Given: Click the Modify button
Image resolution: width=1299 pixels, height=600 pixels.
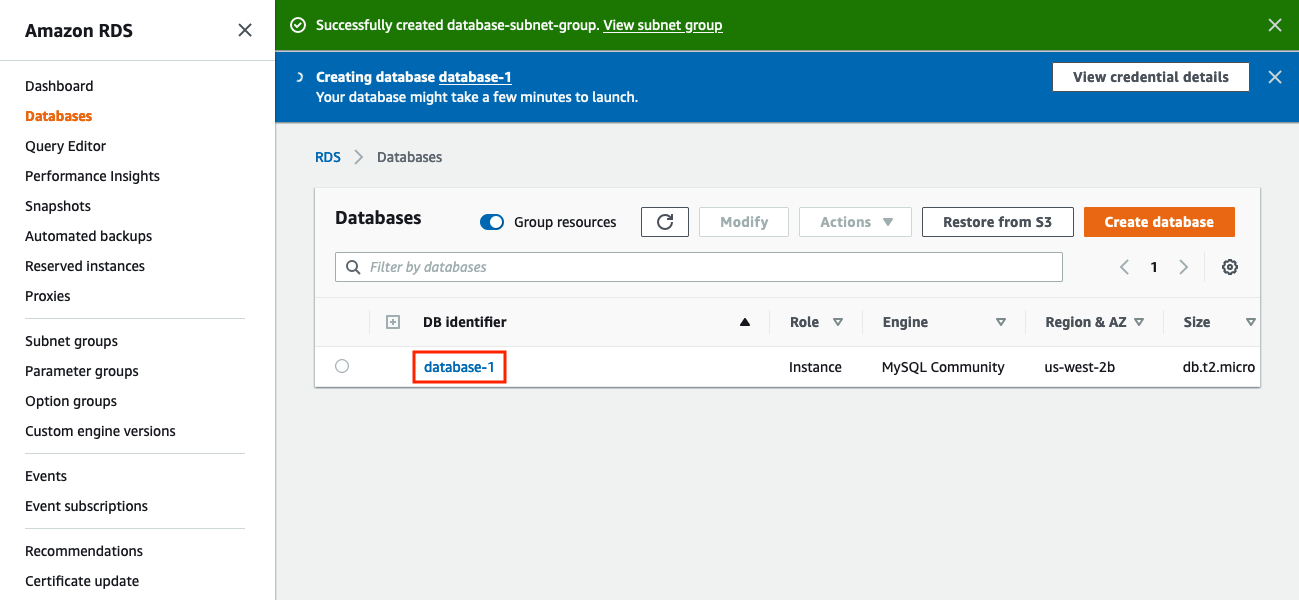Looking at the screenshot, I should coord(744,222).
